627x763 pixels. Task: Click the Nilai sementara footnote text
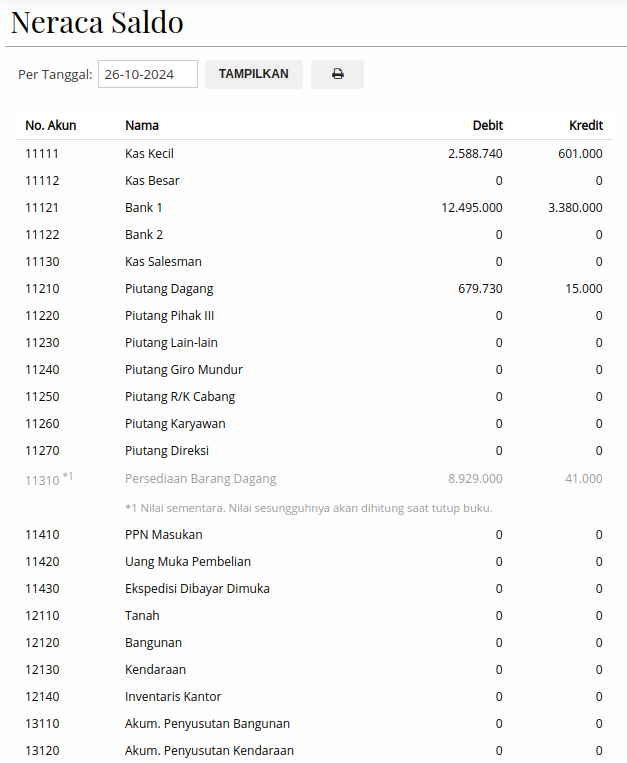[308, 507]
